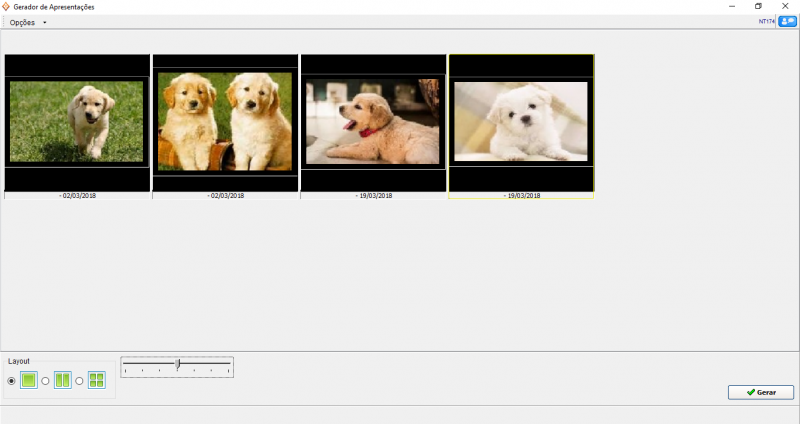Select the four-grid layout radio button
The height and width of the screenshot is (424, 800).
[x=79, y=381]
